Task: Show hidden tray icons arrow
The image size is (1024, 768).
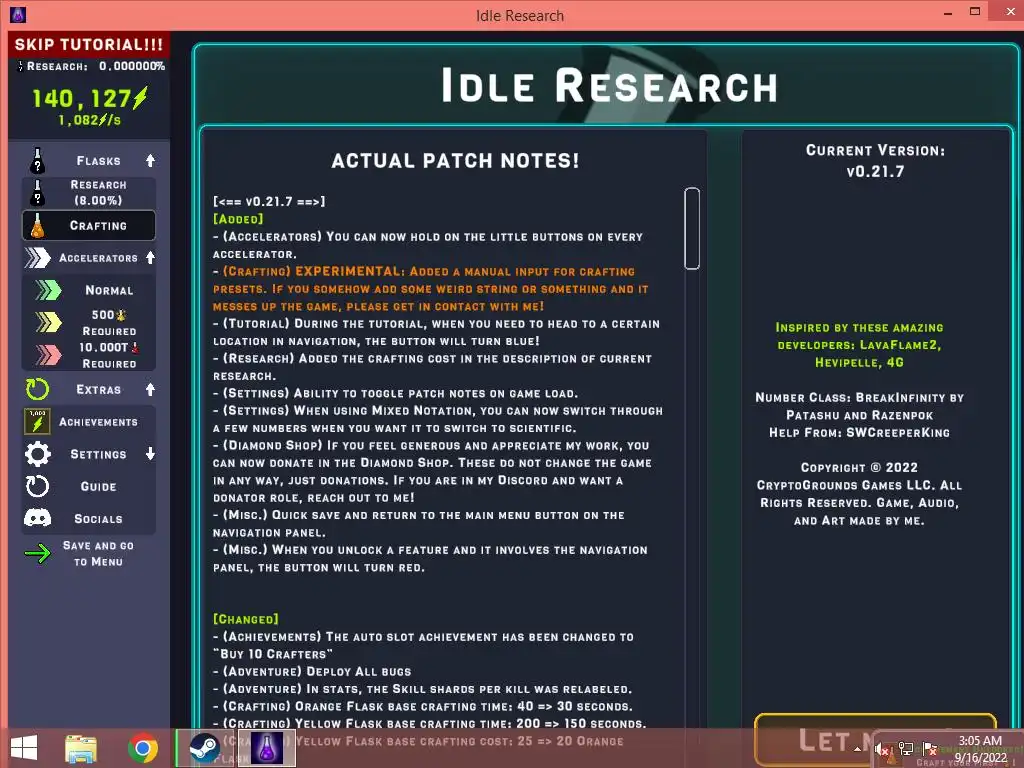Action: point(857,748)
